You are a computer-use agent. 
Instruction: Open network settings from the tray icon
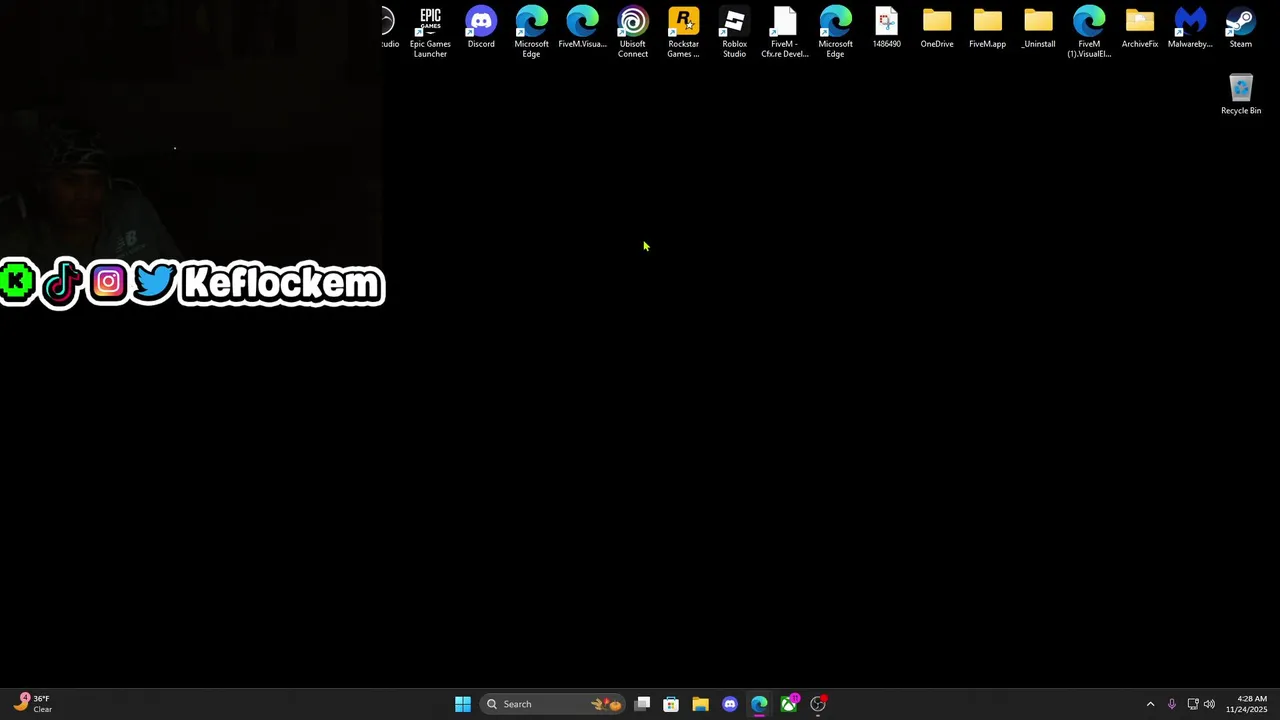pyautogui.click(x=1193, y=704)
